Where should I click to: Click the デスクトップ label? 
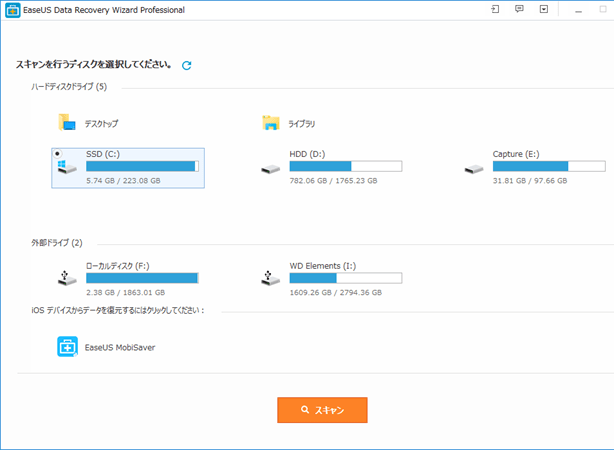click(x=101, y=124)
